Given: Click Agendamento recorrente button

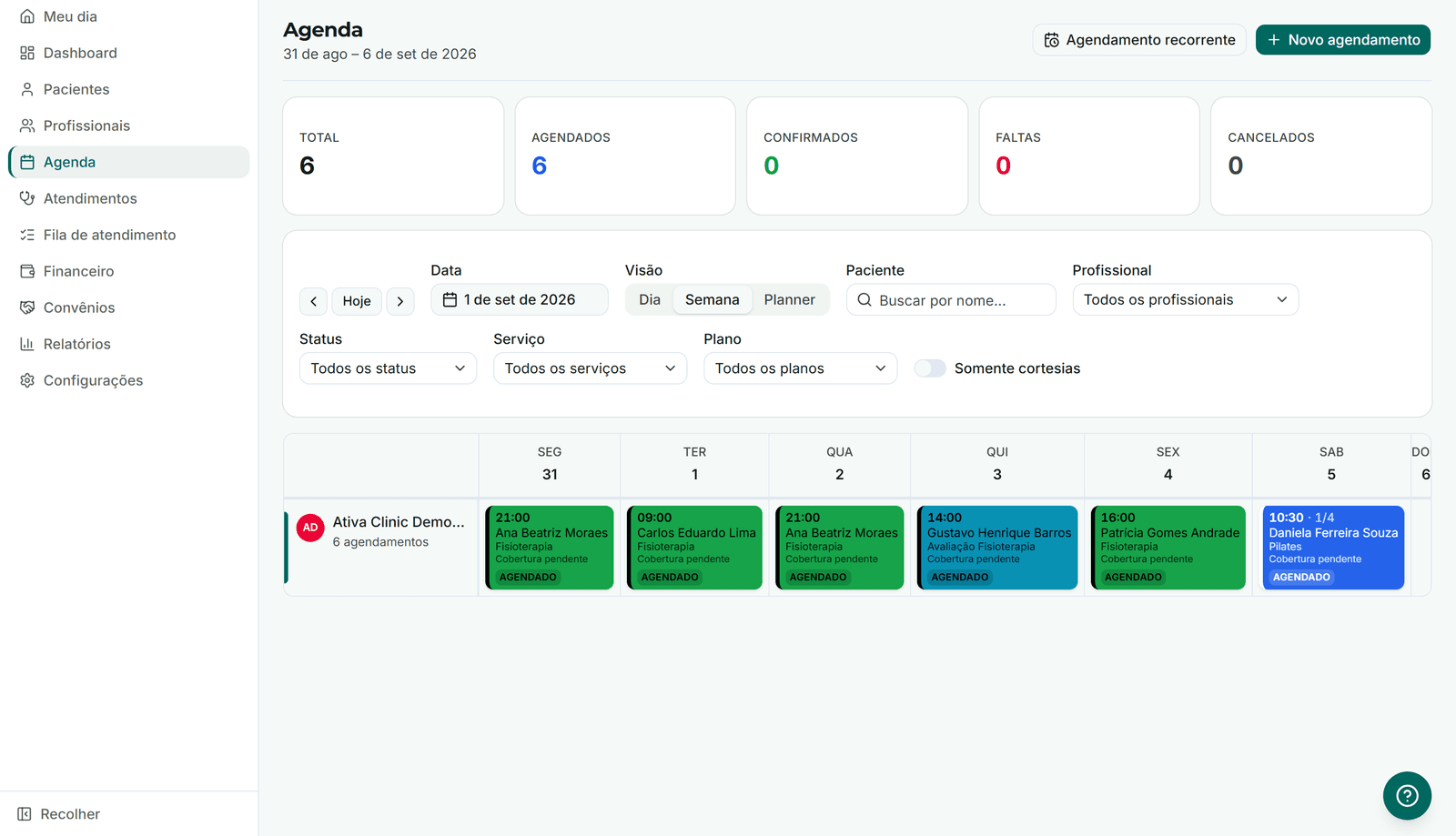Looking at the screenshot, I should (x=1139, y=40).
